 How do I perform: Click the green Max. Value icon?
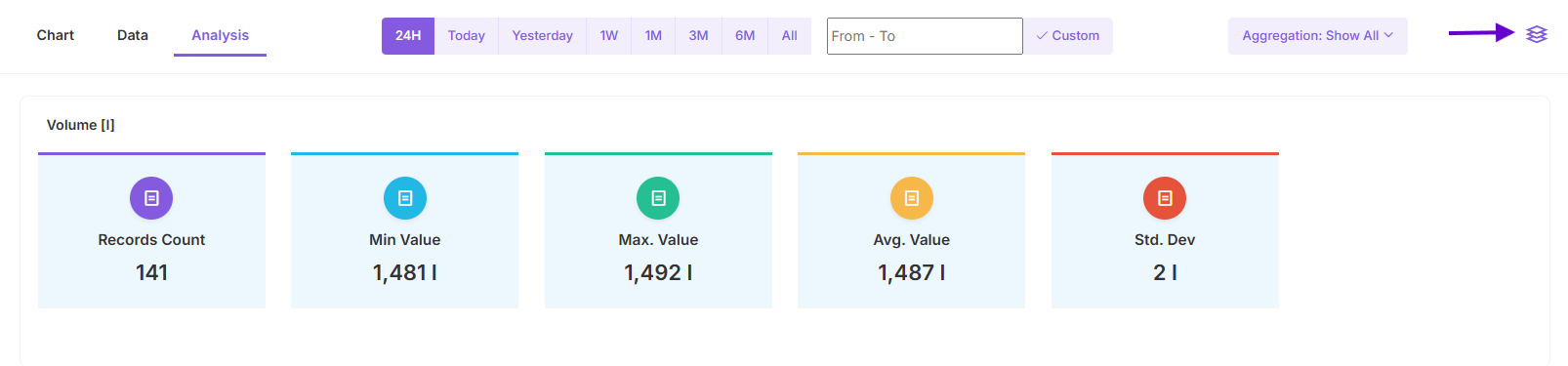click(x=658, y=198)
